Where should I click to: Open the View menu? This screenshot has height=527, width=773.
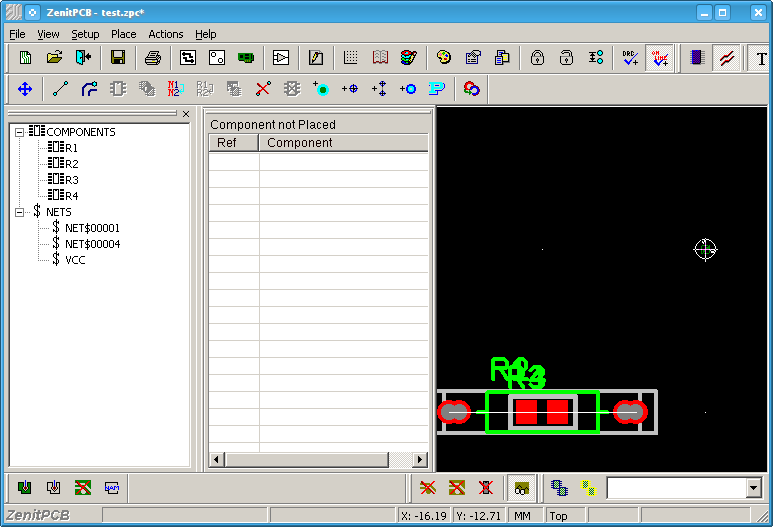pyautogui.click(x=48, y=34)
